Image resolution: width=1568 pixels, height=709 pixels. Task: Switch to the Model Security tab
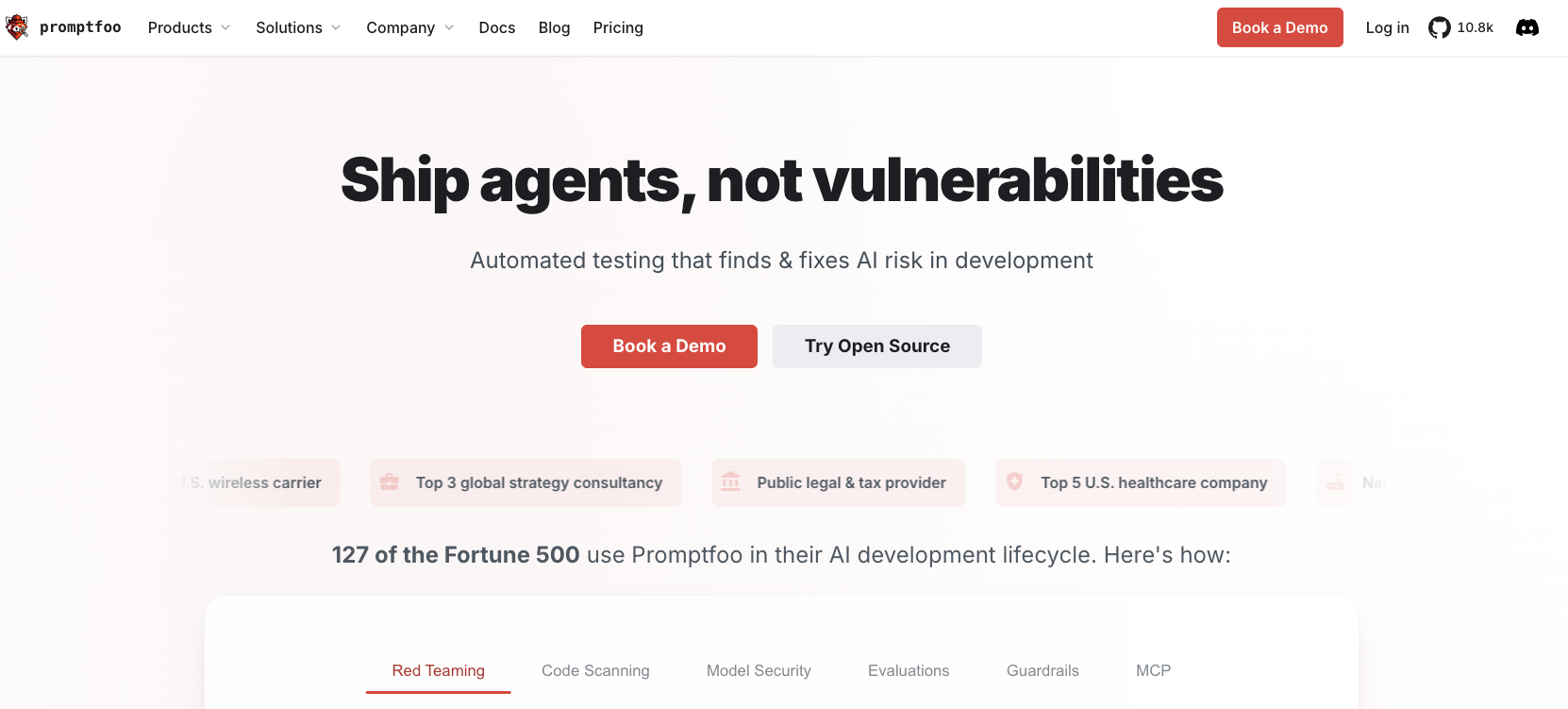coord(759,670)
